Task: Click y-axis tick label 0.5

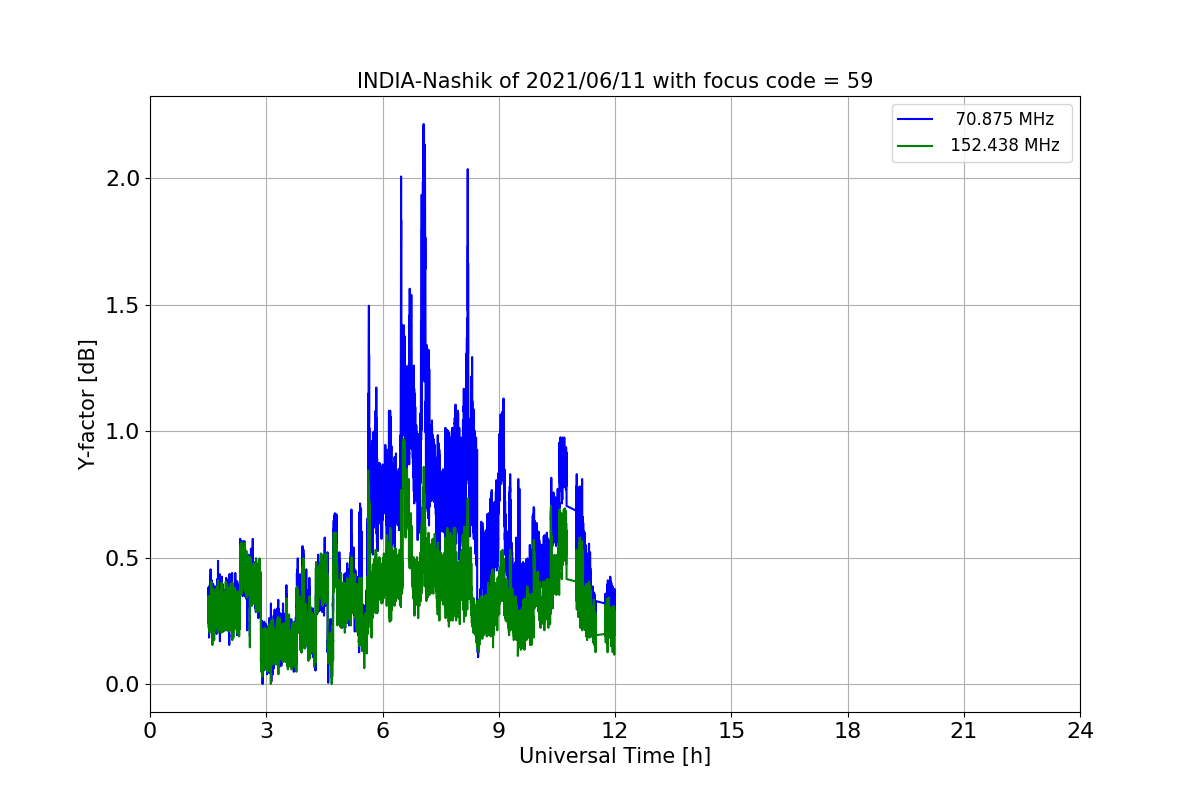Action: (122, 558)
